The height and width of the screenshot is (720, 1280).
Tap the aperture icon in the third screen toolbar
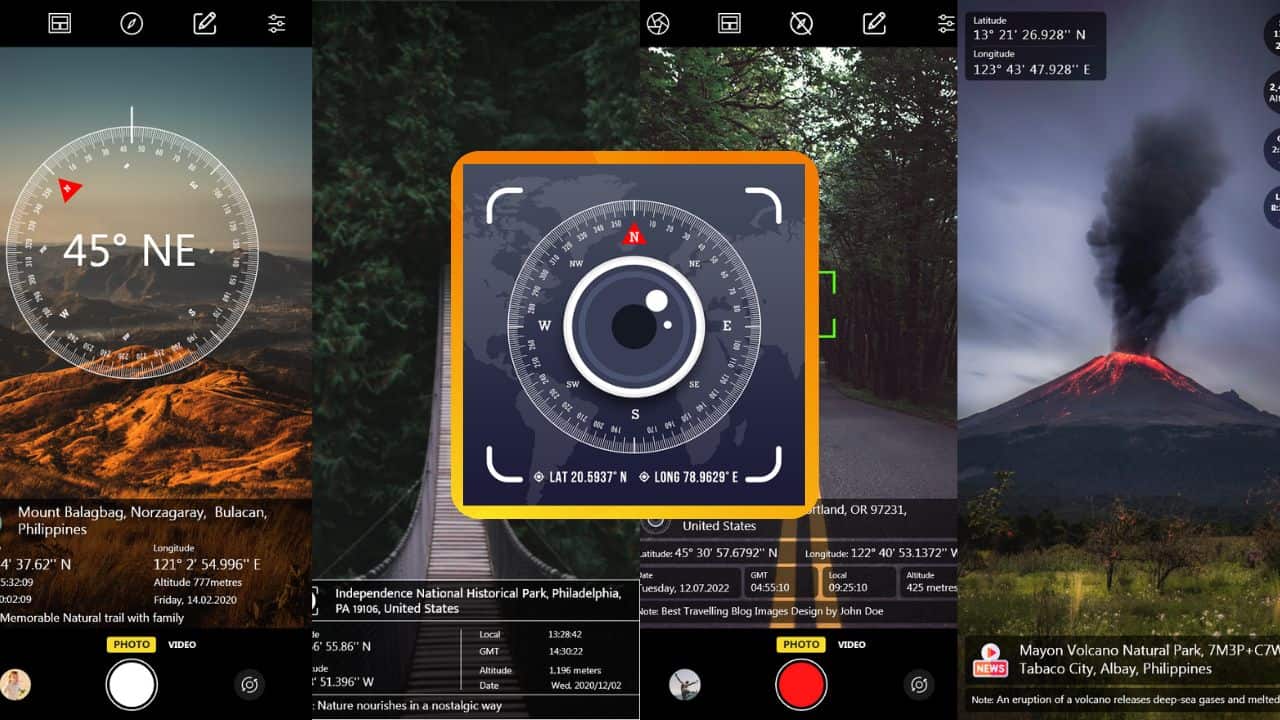click(x=657, y=23)
